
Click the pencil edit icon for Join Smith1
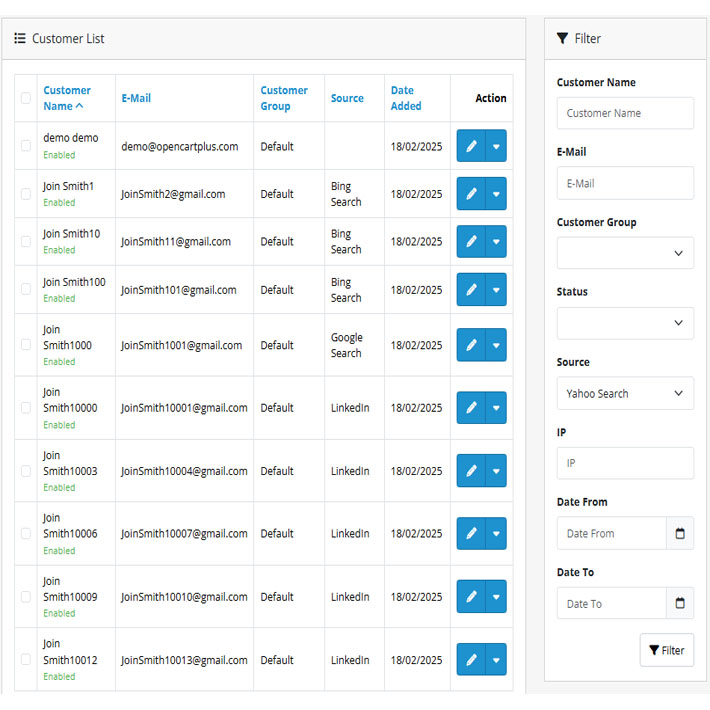click(471, 194)
